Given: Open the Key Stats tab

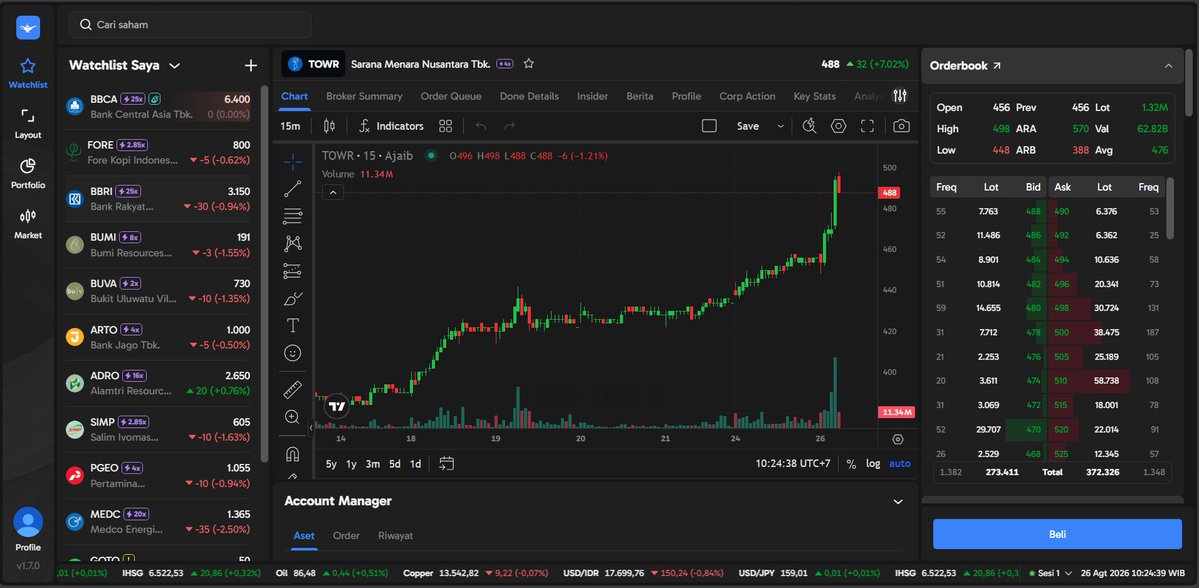Looking at the screenshot, I should coord(814,96).
